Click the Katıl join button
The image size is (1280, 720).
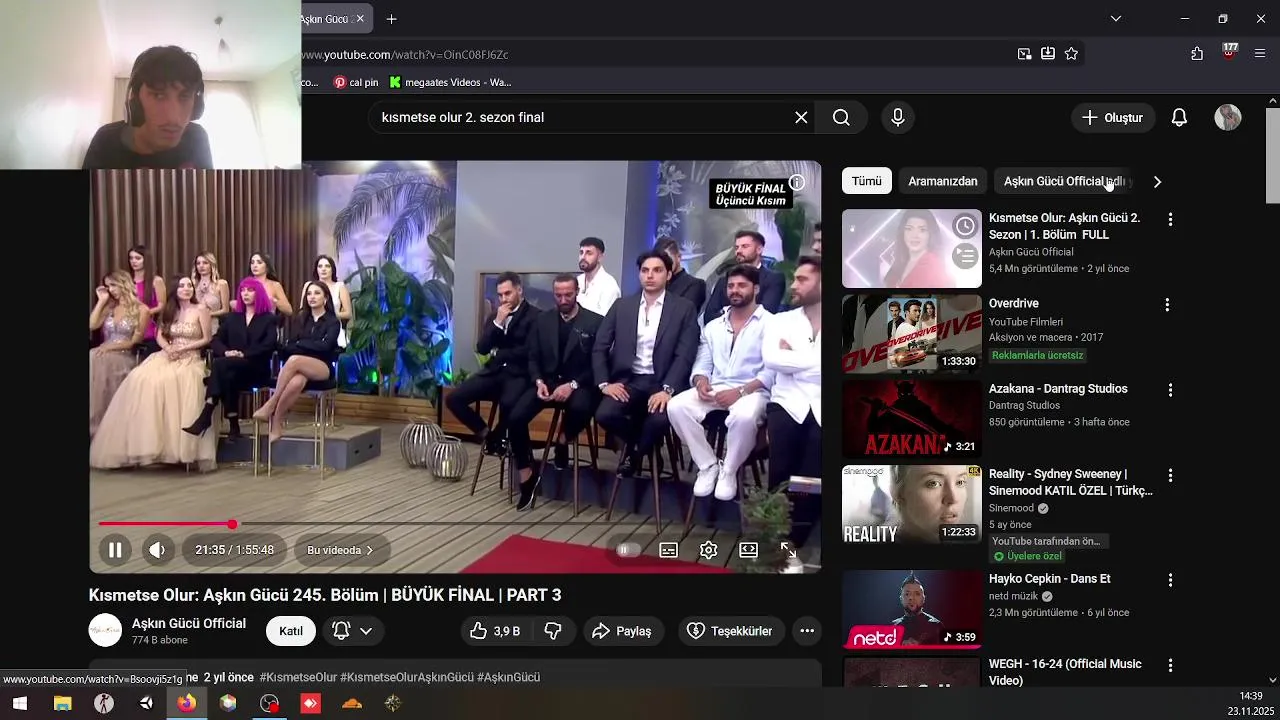coord(291,631)
